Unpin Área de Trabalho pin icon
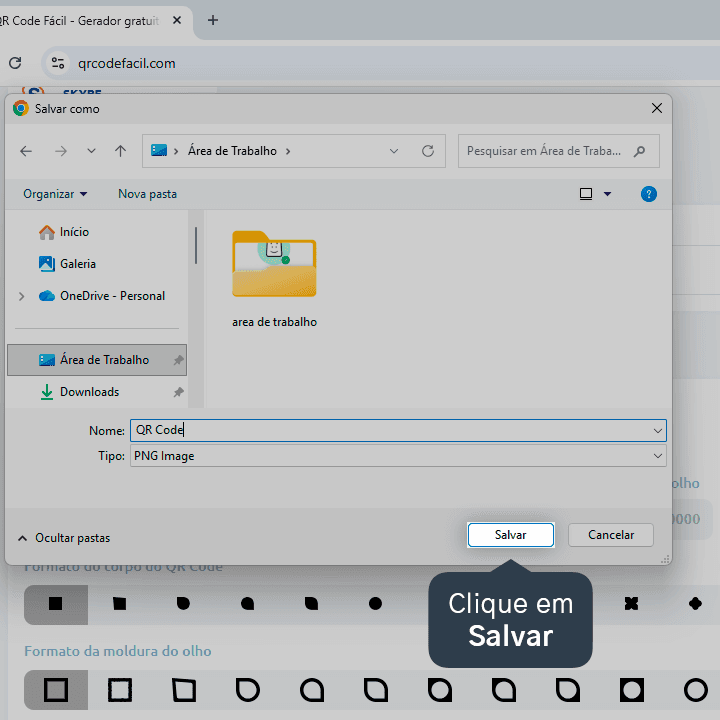Screen dimensions: 720x720 click(178, 360)
